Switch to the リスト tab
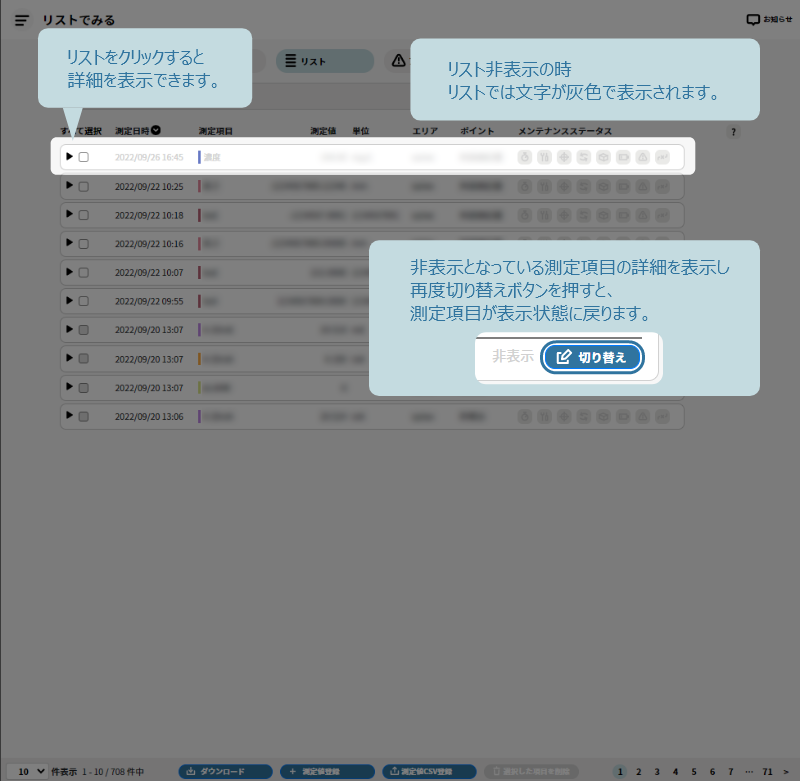The width and height of the screenshot is (800, 781). (325, 61)
